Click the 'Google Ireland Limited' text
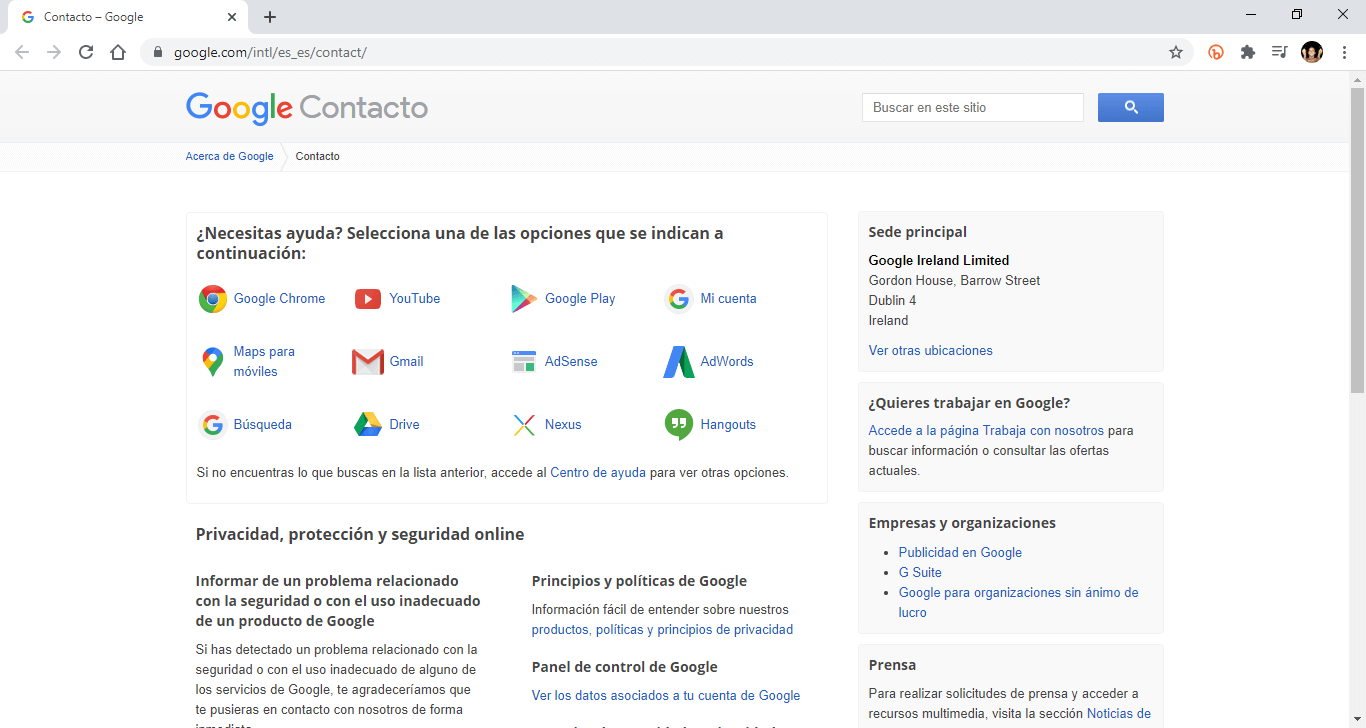This screenshot has width=1366, height=728. (x=939, y=261)
